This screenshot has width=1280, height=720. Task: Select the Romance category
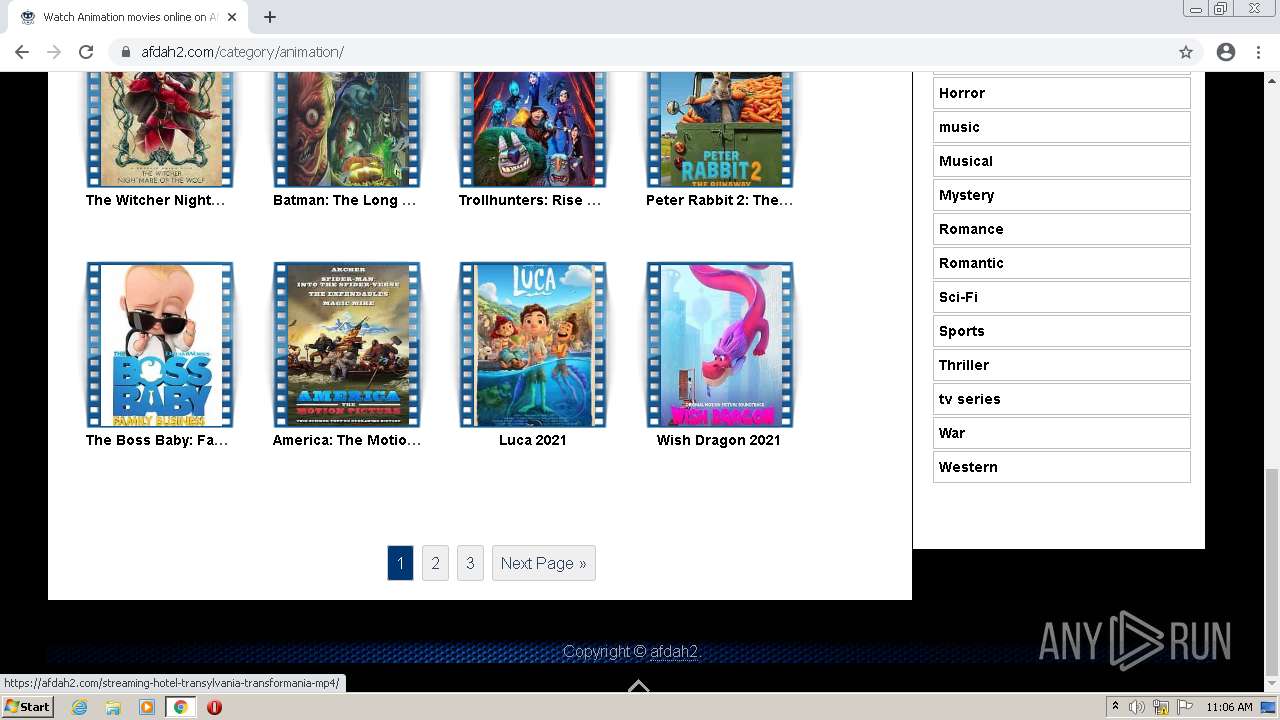(x=1062, y=229)
